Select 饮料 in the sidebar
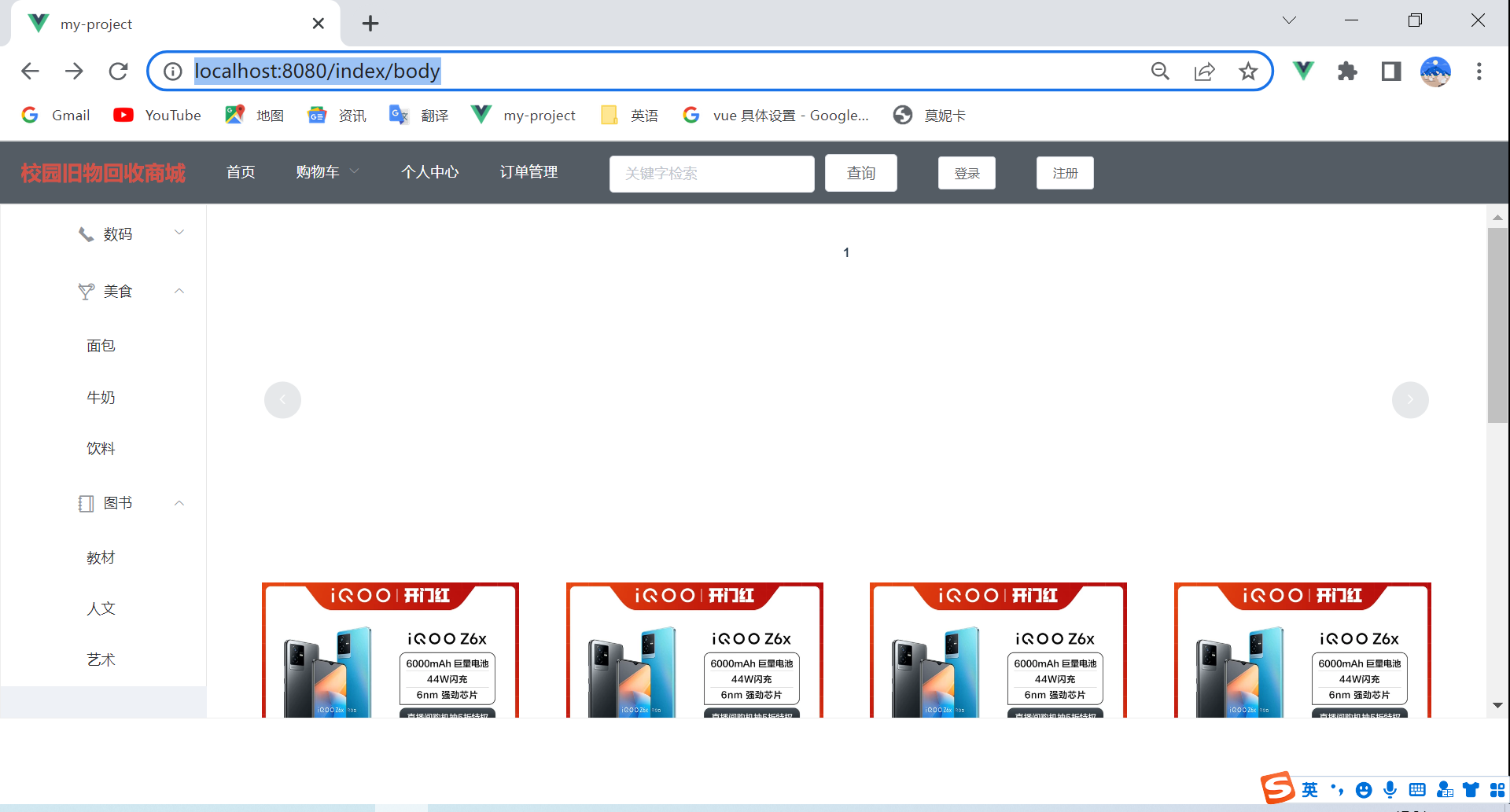The image size is (1510, 812). (101, 449)
